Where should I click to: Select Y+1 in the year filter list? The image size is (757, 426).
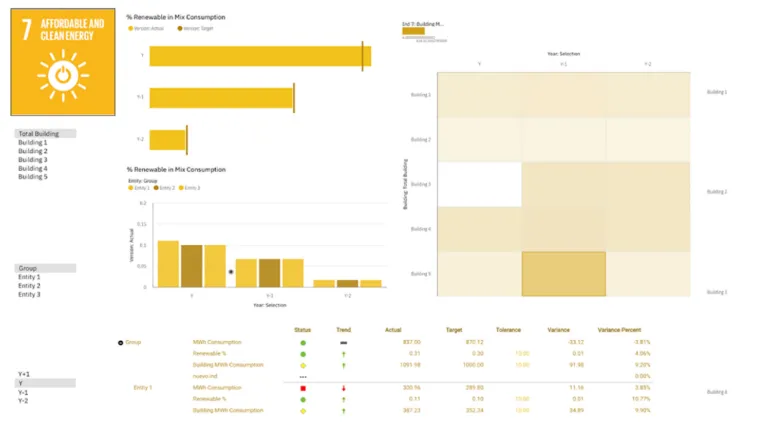click(24, 374)
